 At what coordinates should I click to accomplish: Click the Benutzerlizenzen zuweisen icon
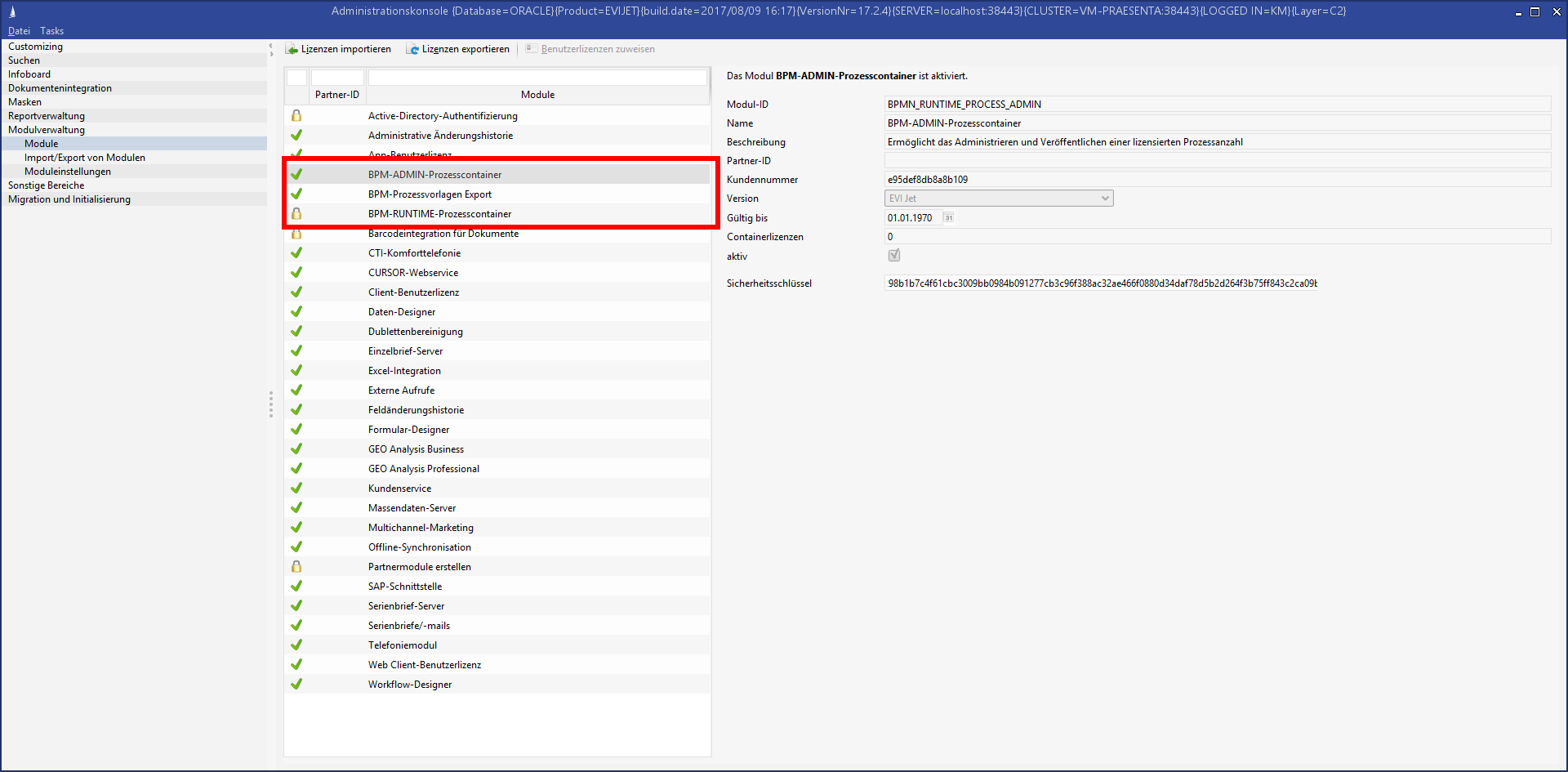pos(532,49)
